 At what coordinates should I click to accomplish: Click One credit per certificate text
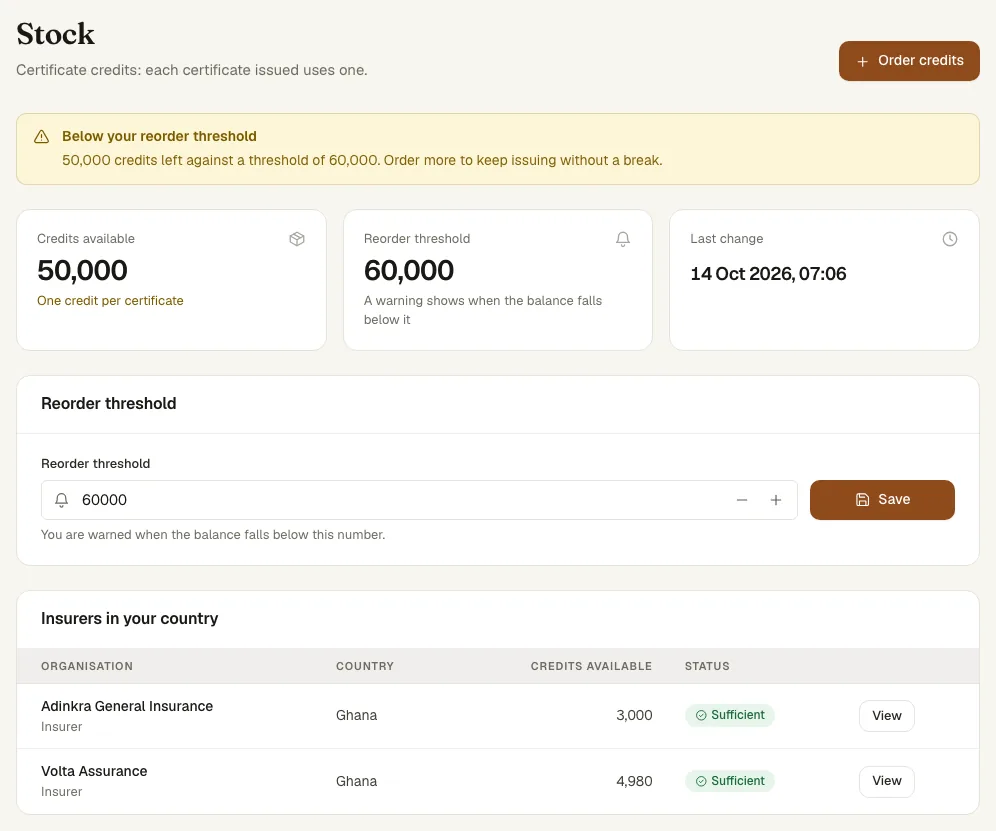110,301
